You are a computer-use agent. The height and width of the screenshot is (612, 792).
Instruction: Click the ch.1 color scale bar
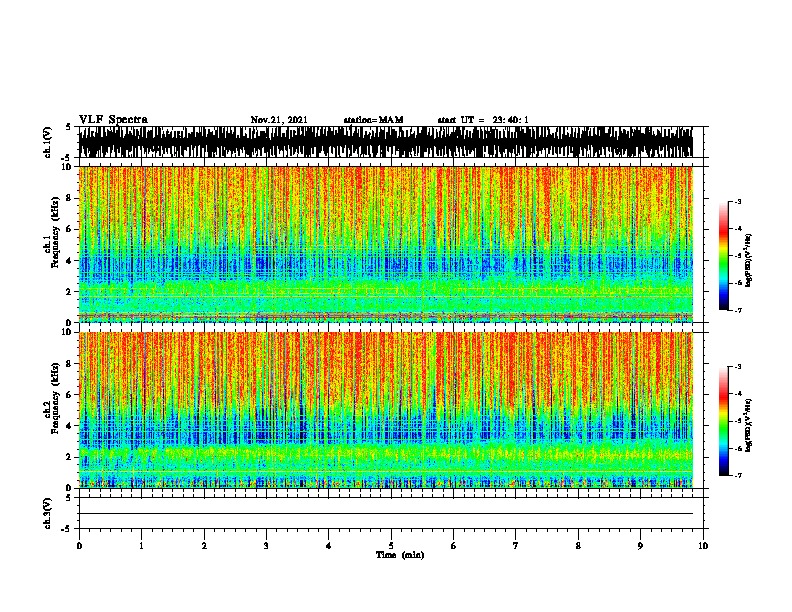[724, 256]
